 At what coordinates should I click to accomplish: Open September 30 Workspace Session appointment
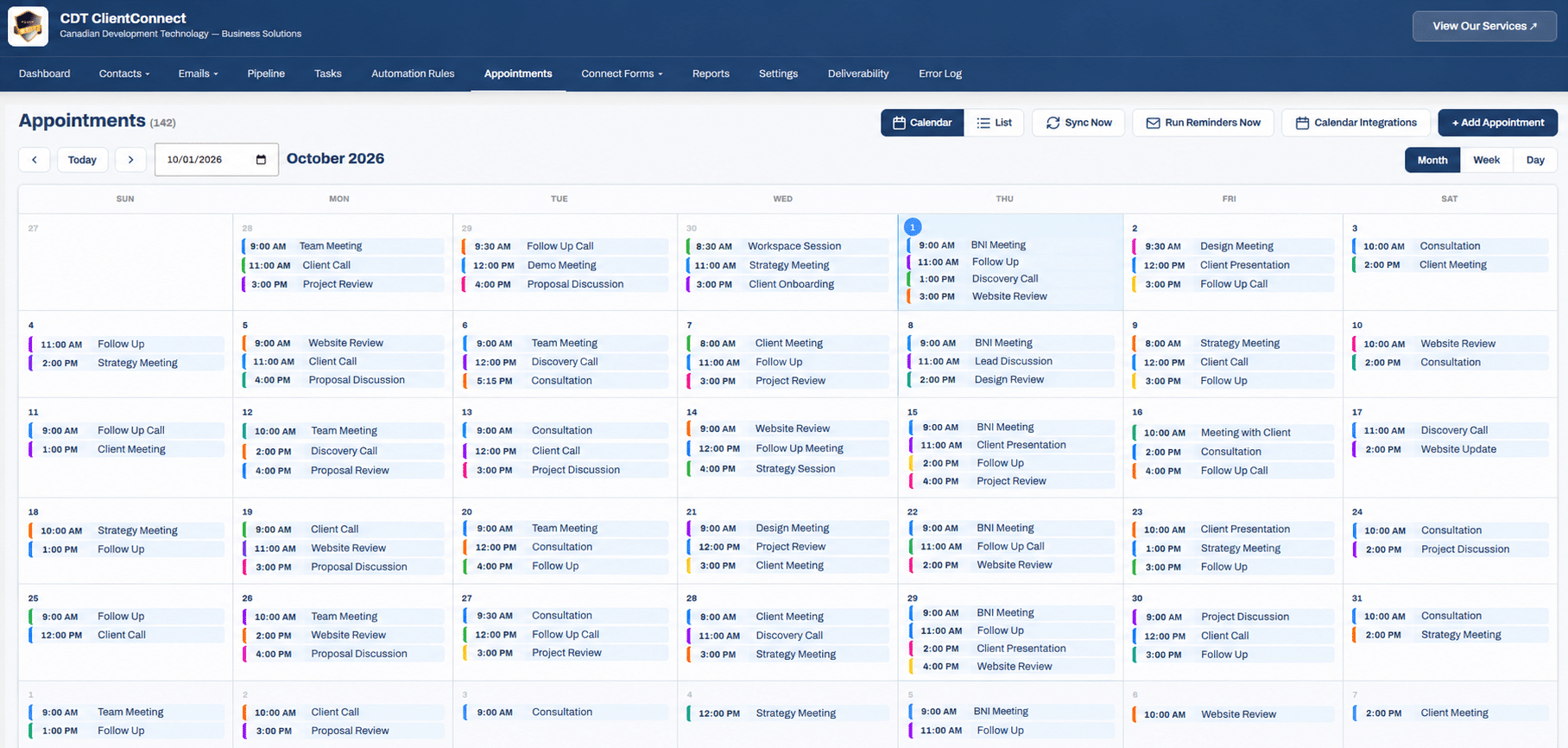point(787,246)
